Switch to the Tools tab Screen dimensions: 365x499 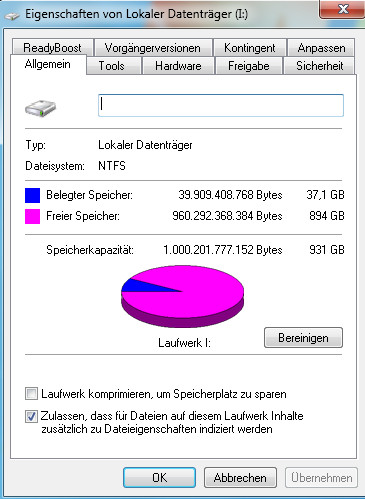point(112,66)
